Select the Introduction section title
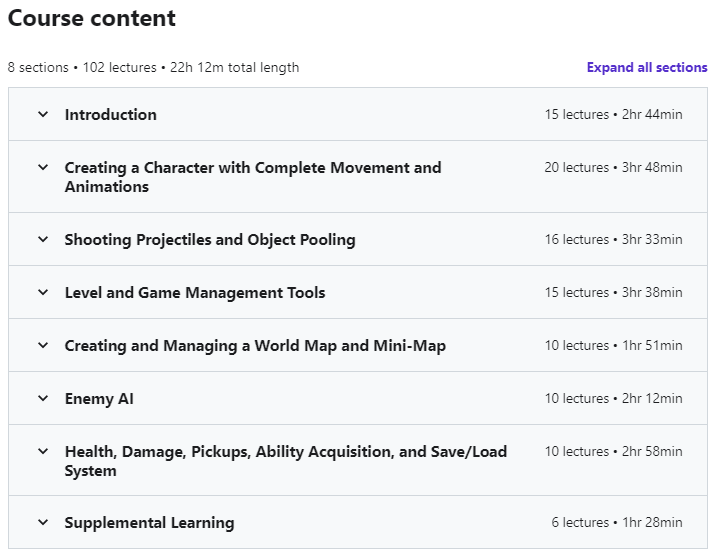The image size is (715, 558). click(x=111, y=114)
